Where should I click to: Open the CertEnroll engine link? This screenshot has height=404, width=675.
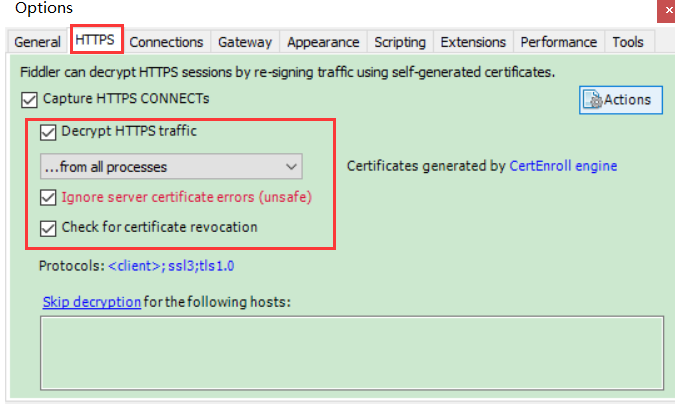(563, 166)
